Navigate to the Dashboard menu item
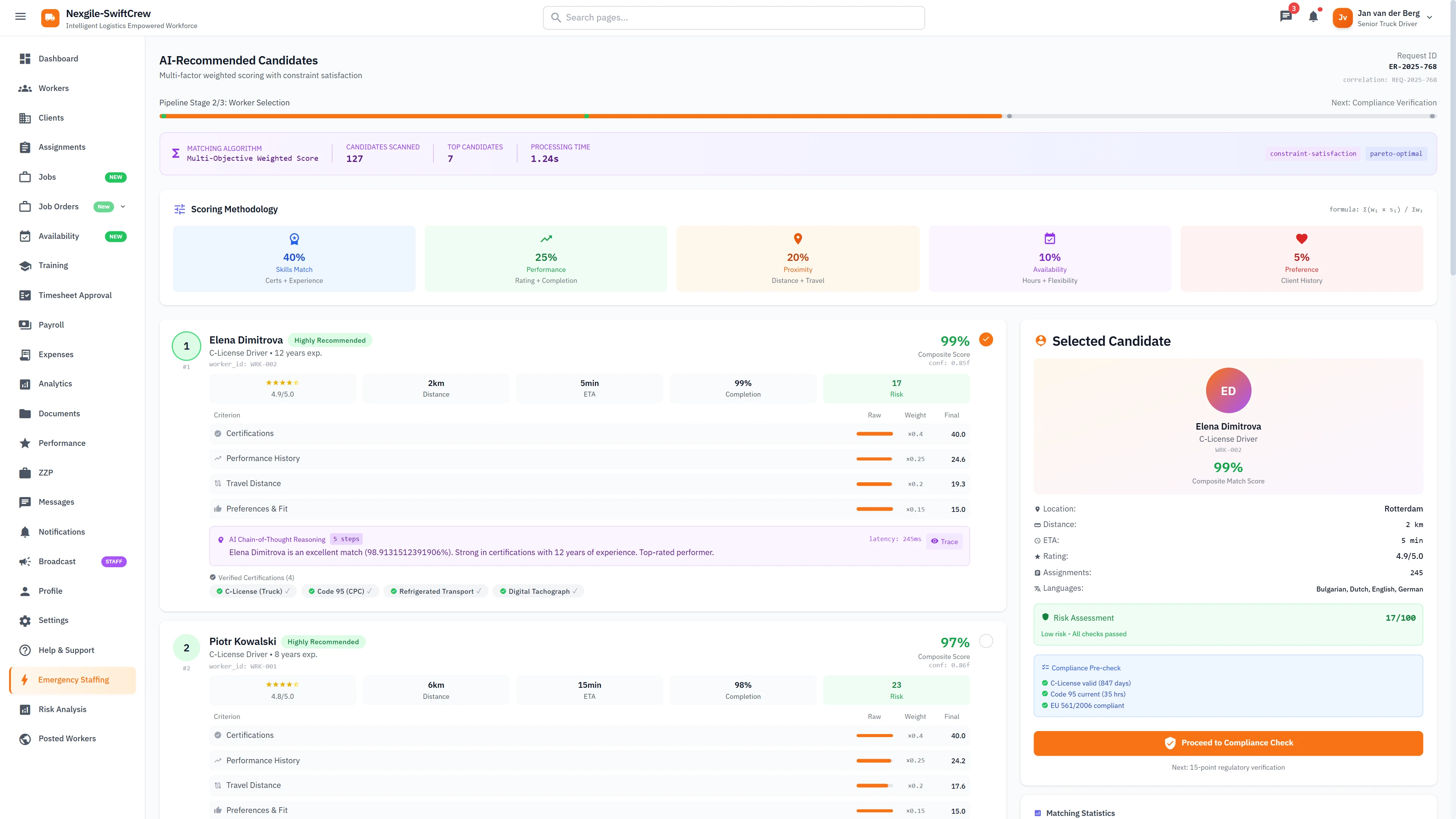The image size is (1456, 819). click(25, 59)
